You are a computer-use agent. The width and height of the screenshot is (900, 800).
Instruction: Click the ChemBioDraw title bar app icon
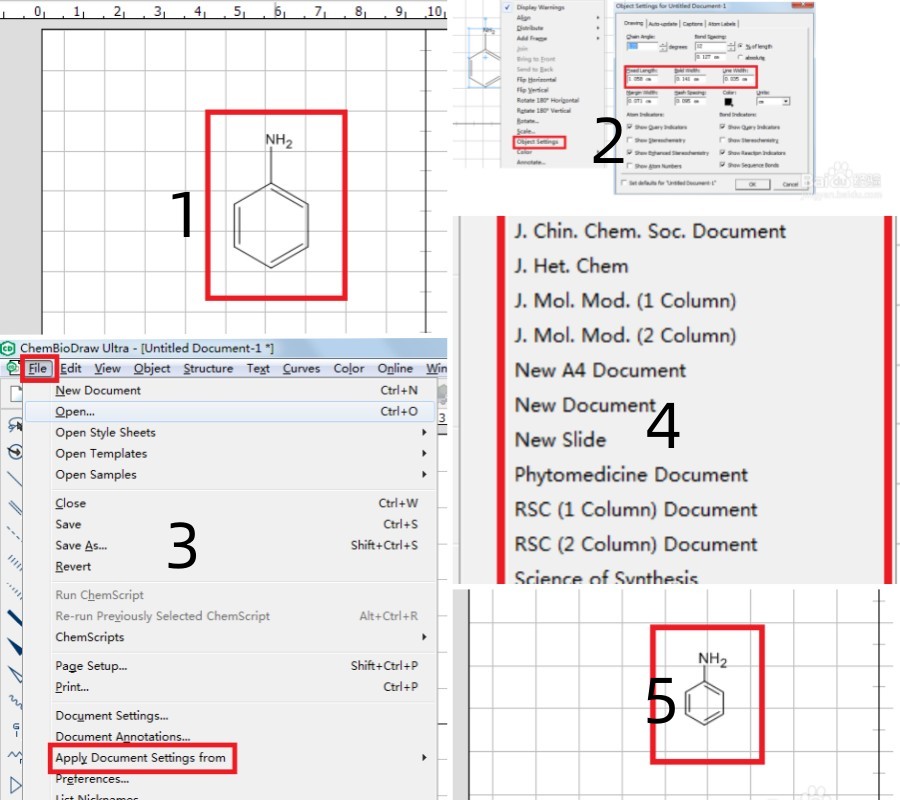click(x=7, y=348)
